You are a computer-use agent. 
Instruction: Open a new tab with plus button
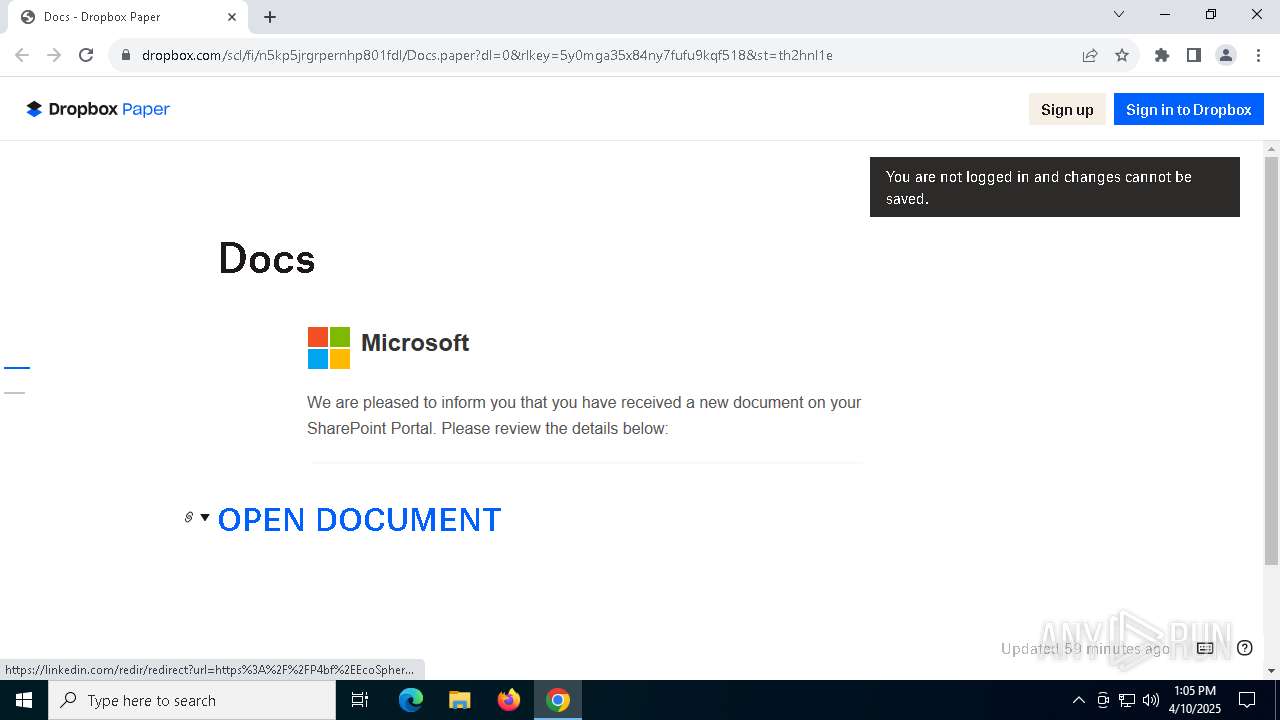[x=270, y=17]
